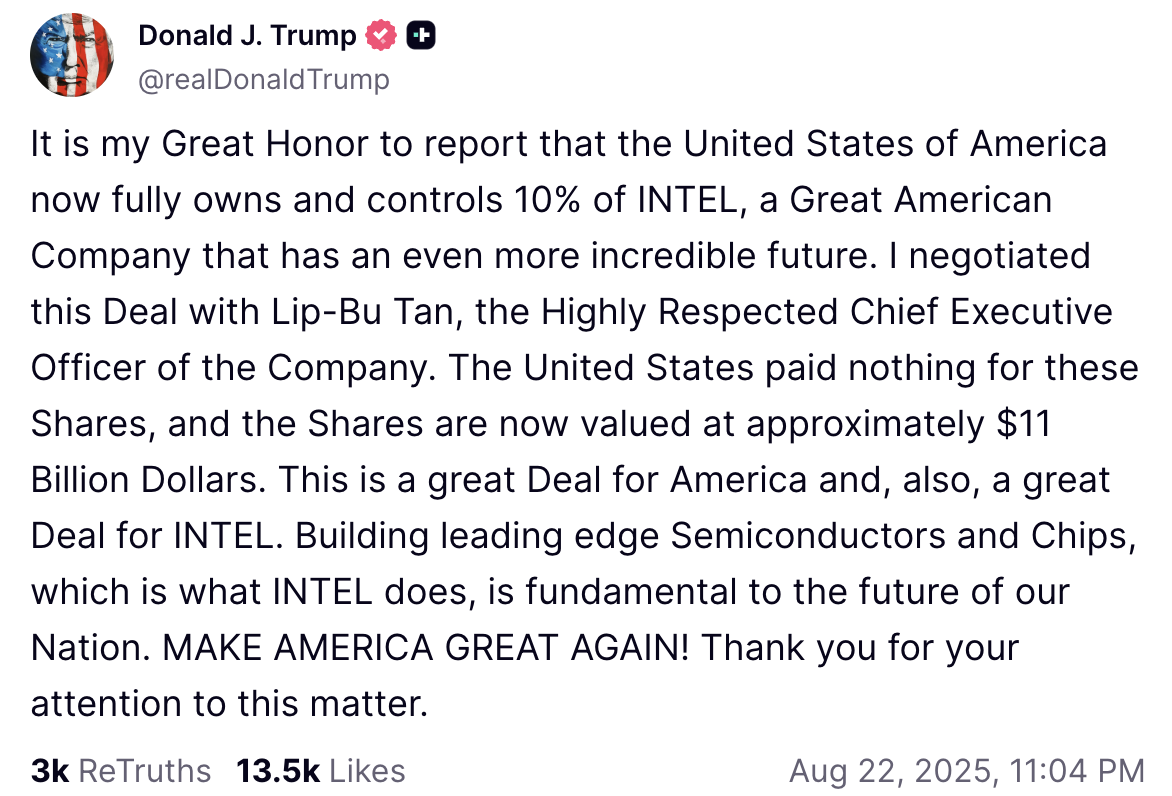Screen dimensions: 1172x796
Task: Click the red verified checkmark badge
Action: pyautogui.click(x=380, y=35)
